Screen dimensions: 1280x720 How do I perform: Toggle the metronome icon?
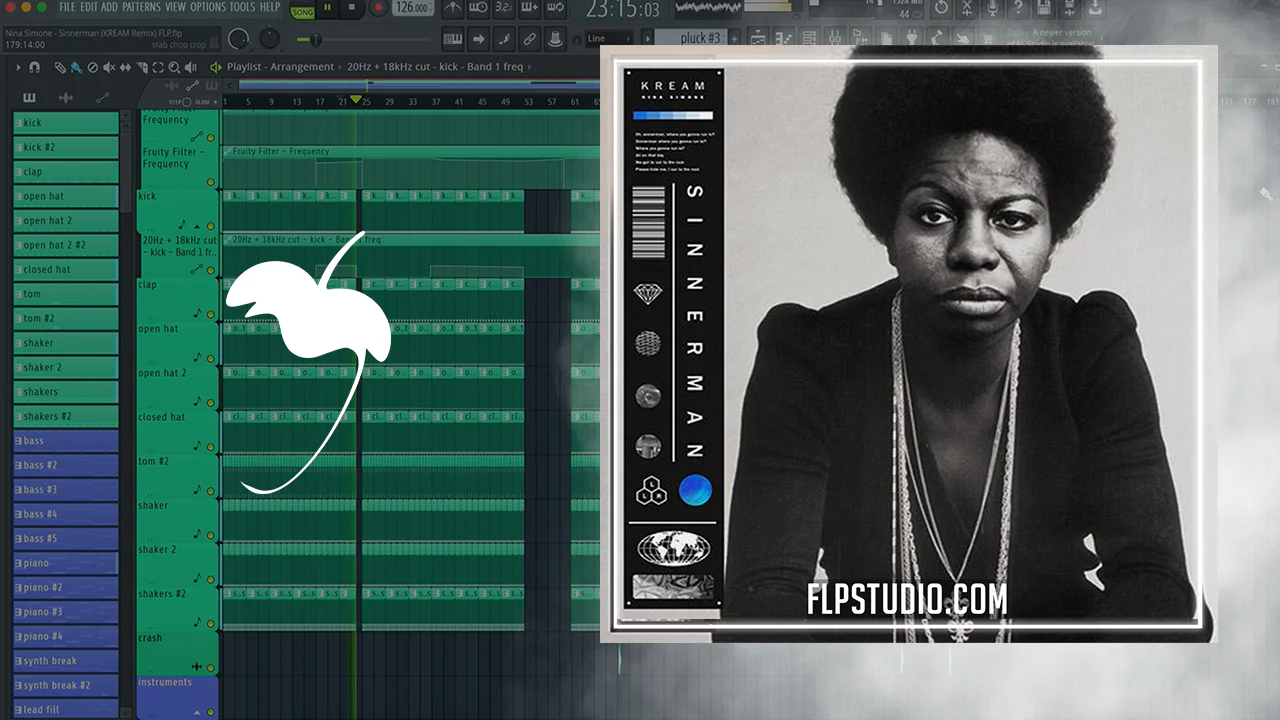pyautogui.click(x=453, y=8)
